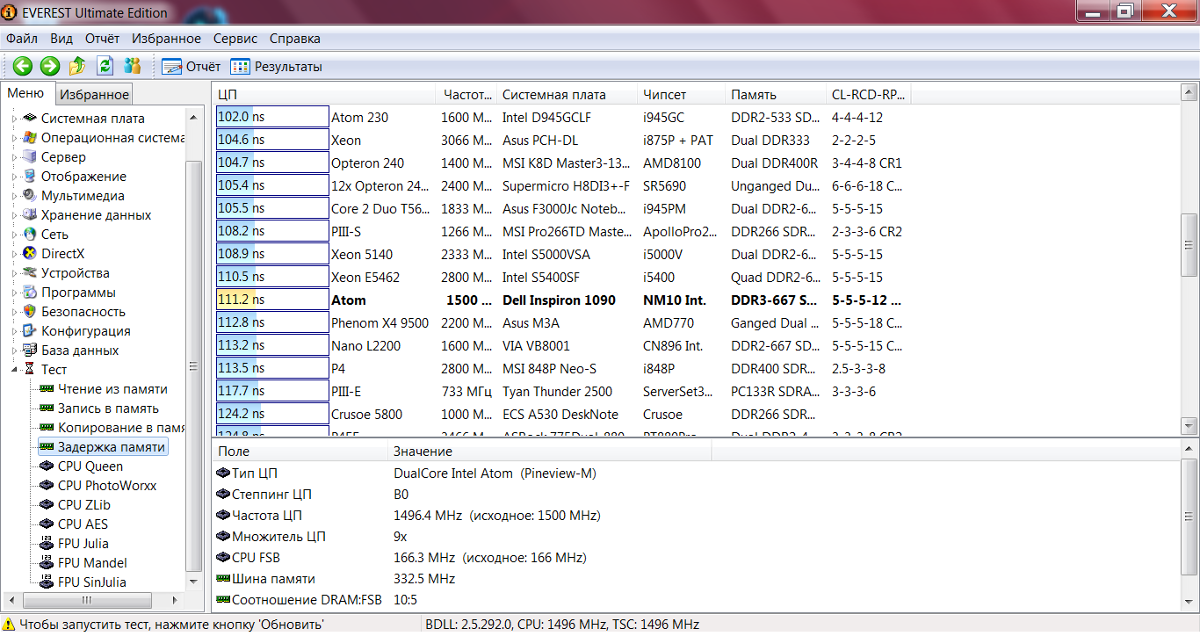1200x633 pixels.
Task: Click the FPU Mandel icon
Action: click(x=47, y=563)
